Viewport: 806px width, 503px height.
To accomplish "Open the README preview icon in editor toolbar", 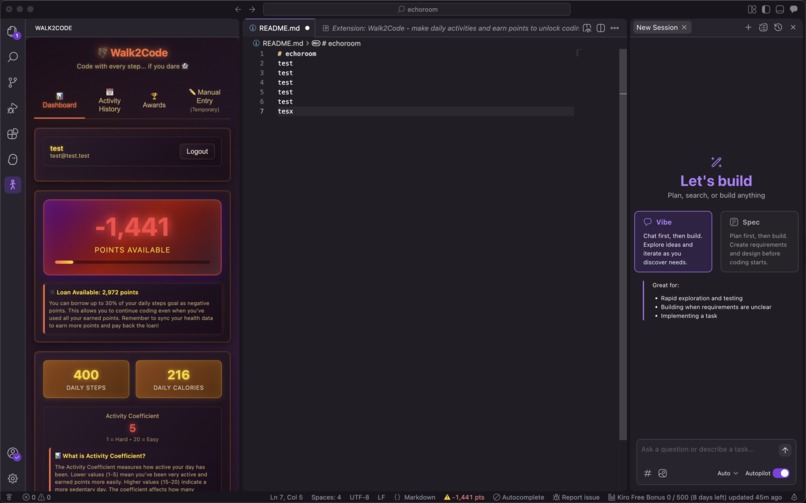I will tap(587, 28).
